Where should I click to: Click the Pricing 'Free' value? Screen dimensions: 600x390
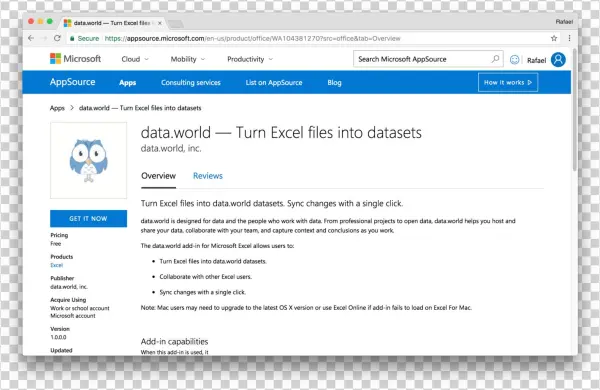(x=56, y=244)
